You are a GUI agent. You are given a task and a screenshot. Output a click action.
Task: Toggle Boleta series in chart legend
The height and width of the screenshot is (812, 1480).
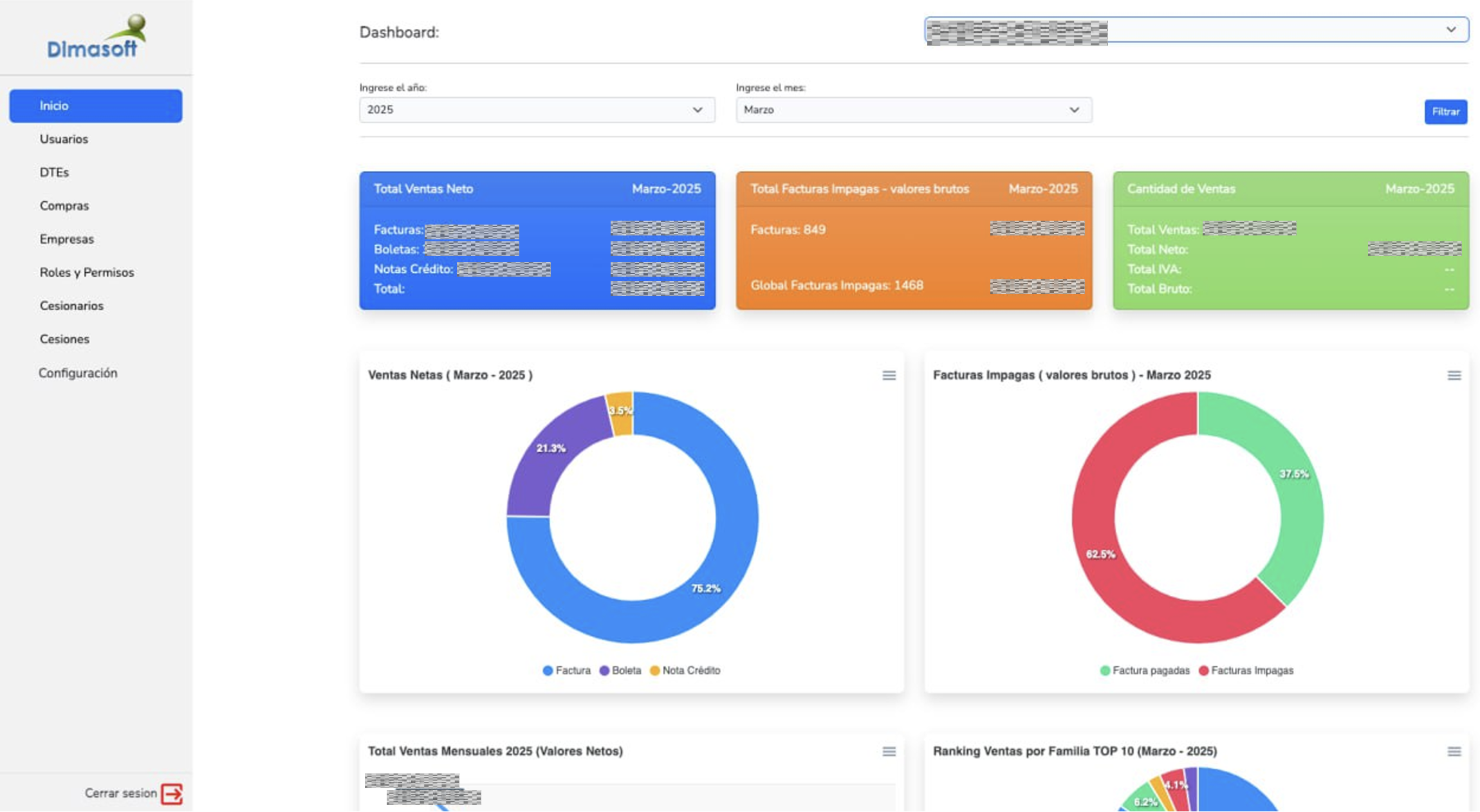(x=620, y=670)
